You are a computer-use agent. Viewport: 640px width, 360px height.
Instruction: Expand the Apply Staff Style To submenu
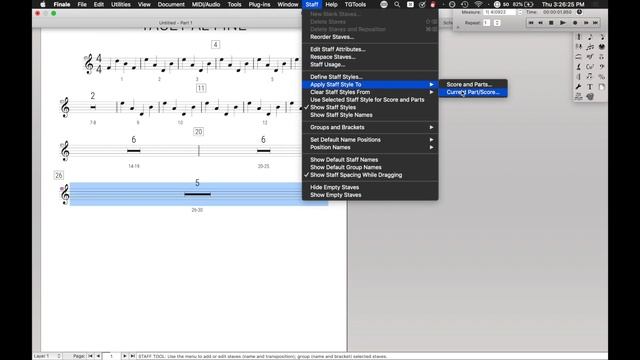coord(370,84)
